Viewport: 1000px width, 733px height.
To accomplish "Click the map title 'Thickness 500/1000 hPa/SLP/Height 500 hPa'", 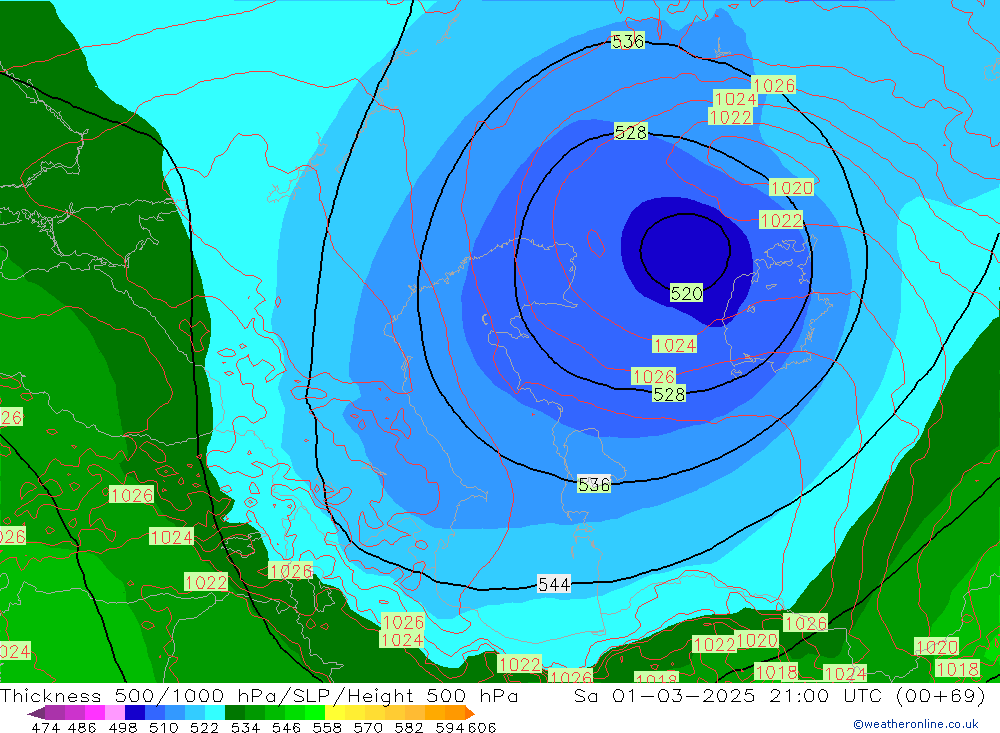I will point(259,695).
